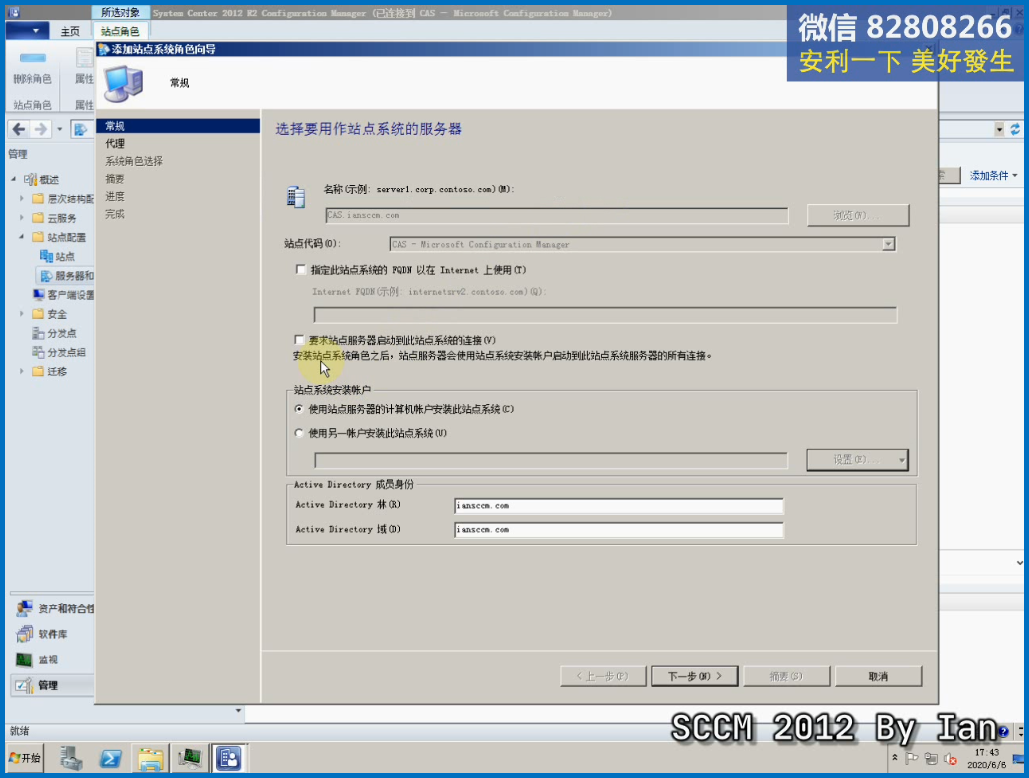1029x778 pixels.
Task: Go back with the left arrow button
Action: 19,129
